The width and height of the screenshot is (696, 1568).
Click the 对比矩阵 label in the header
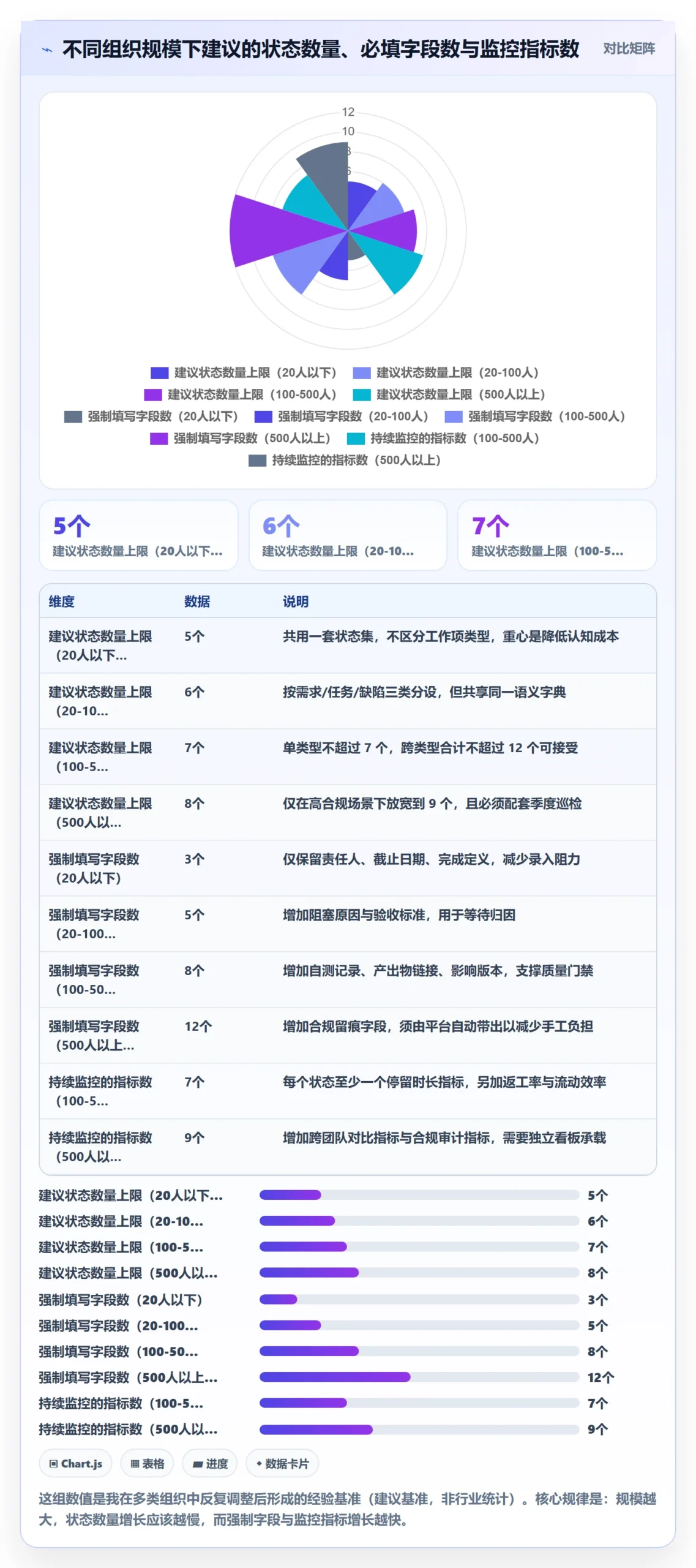629,48
